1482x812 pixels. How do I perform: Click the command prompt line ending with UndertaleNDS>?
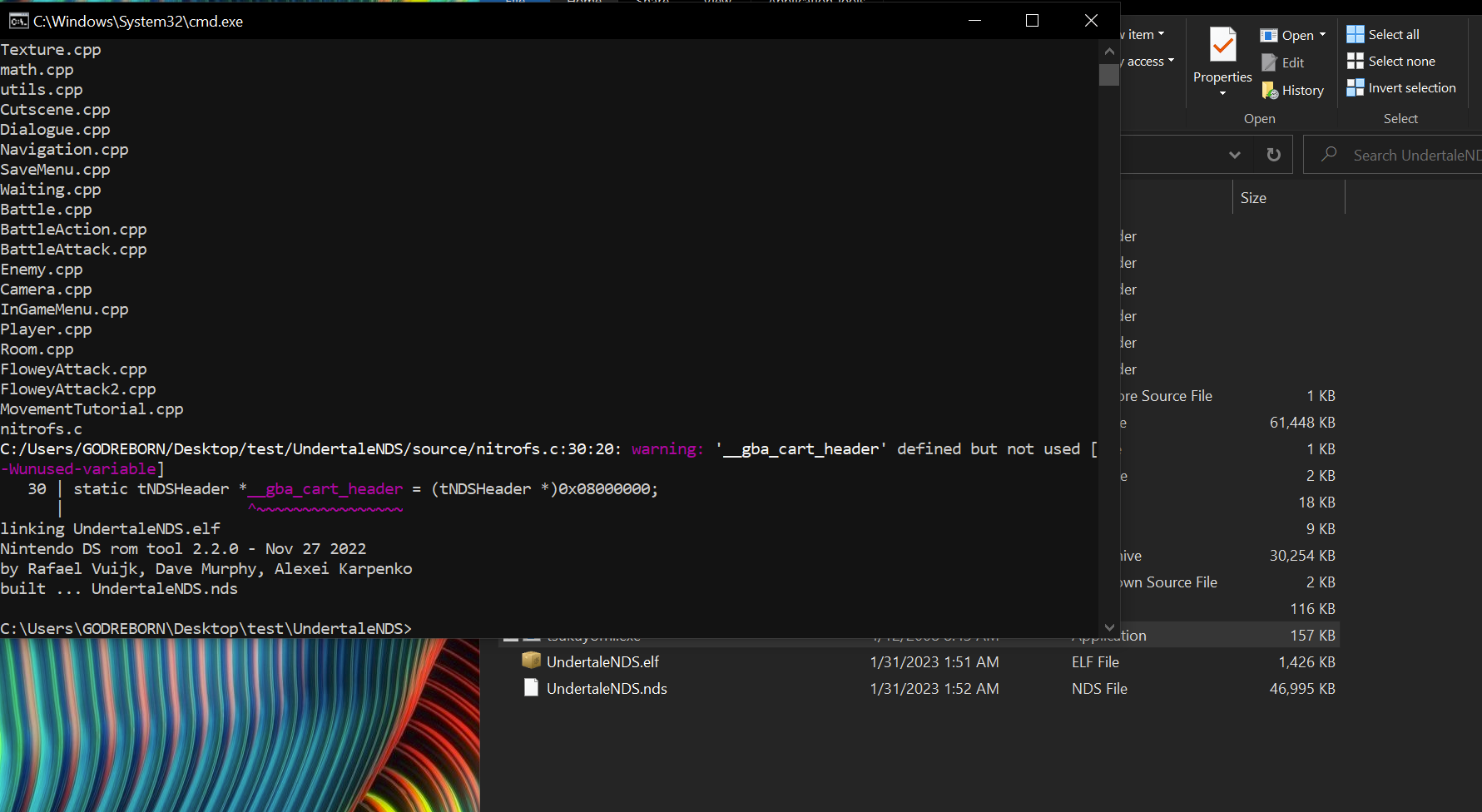206,629
